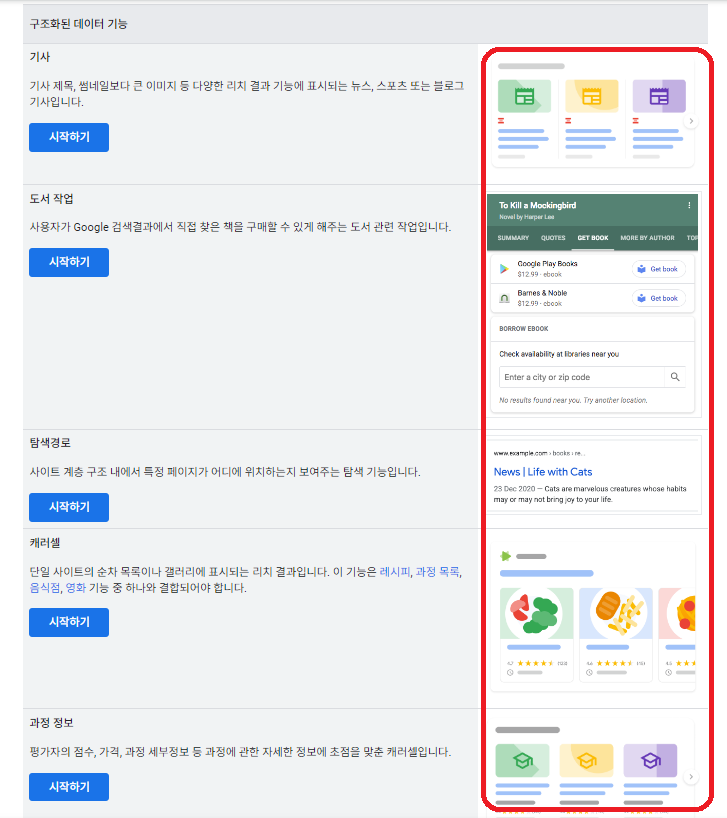727x818 pixels.
Task: Click Get book for Google Play Books
Action: tap(659, 269)
